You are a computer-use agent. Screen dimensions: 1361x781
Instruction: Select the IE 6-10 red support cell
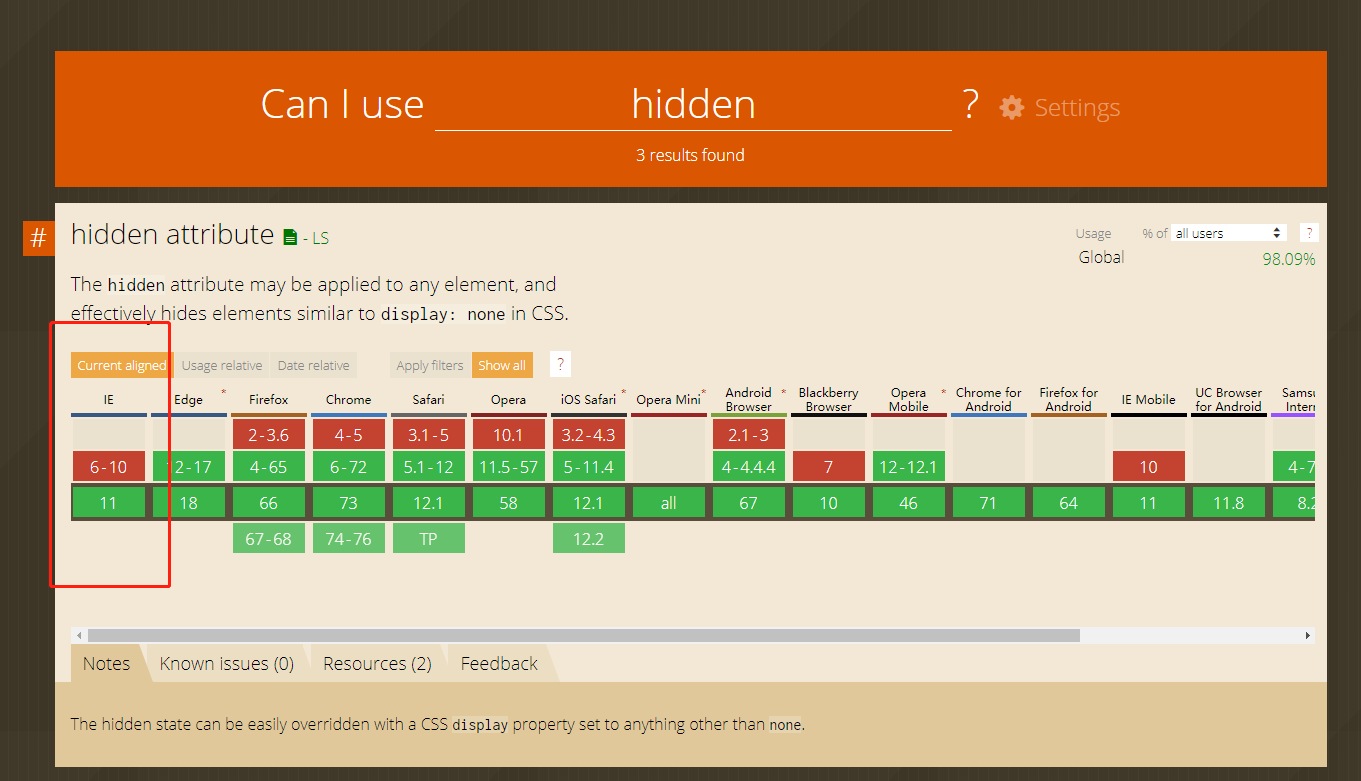tap(109, 467)
